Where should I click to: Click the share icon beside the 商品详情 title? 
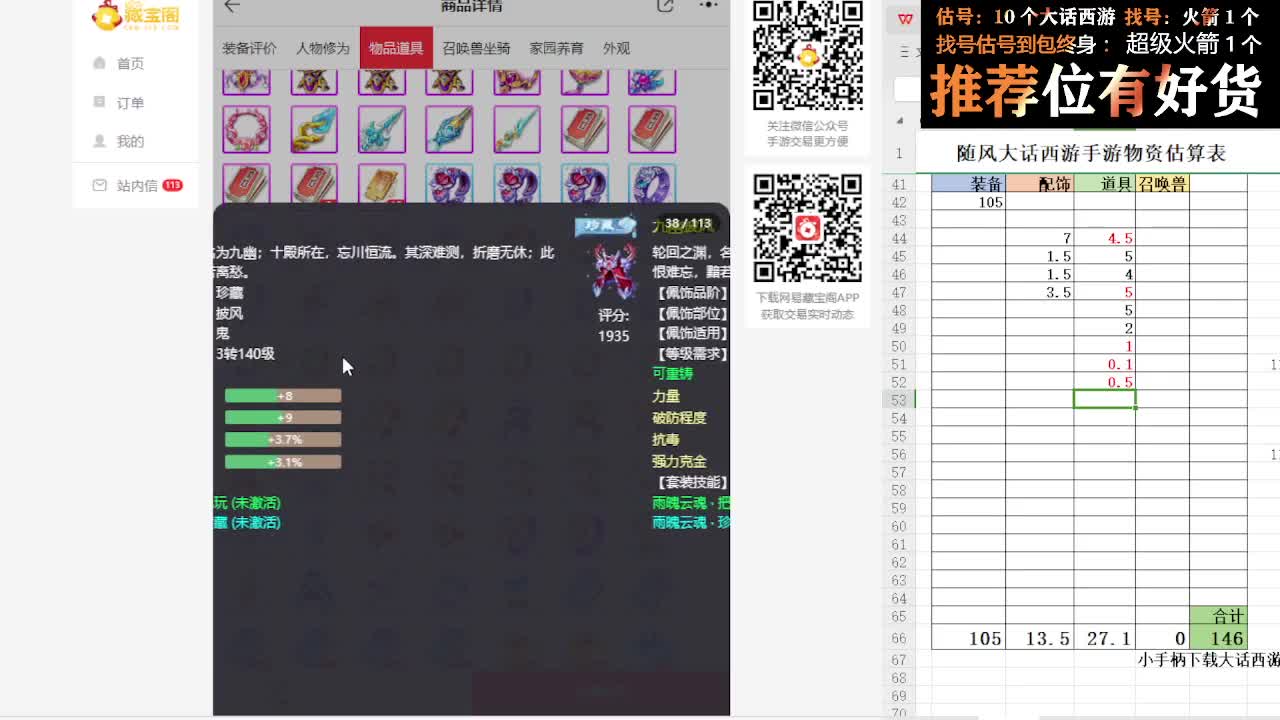(x=664, y=6)
